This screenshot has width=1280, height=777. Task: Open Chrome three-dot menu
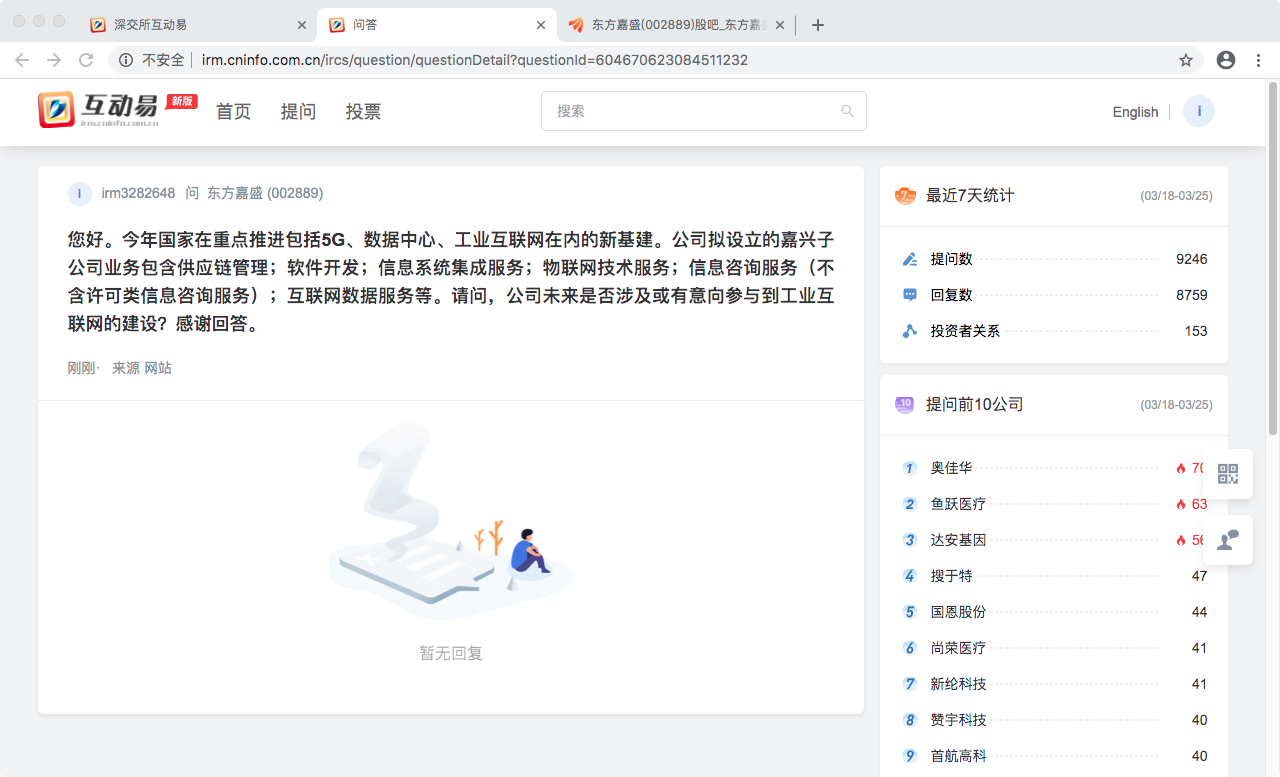click(x=1259, y=60)
